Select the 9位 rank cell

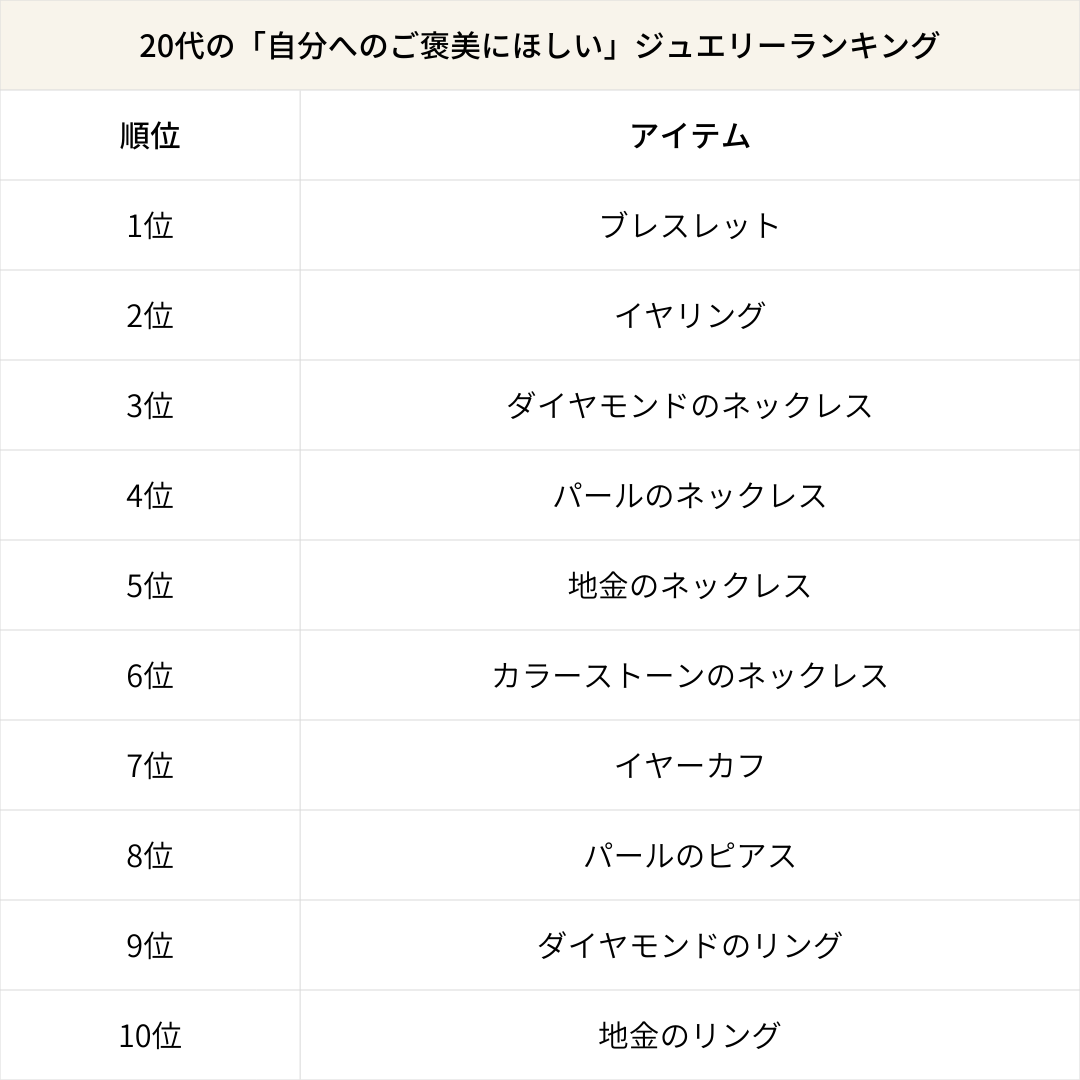[150, 946]
